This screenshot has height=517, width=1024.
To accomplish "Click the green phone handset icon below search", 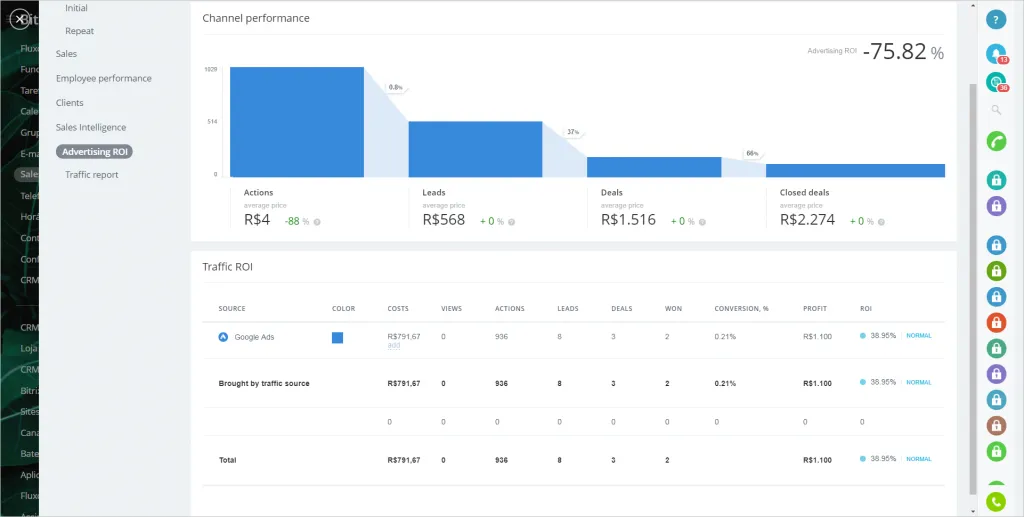I will click(x=996, y=141).
